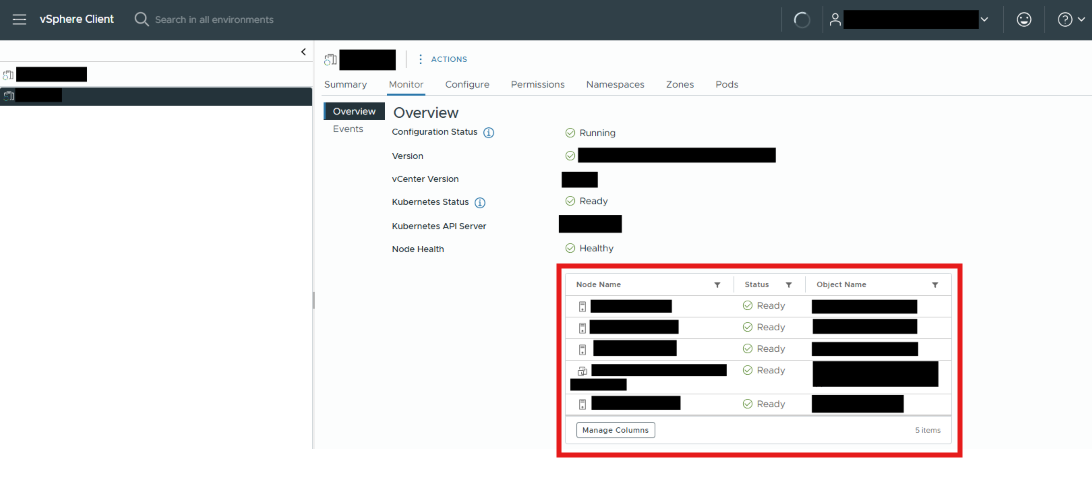Image resolution: width=1092 pixels, height=488 pixels.
Task: Go to the Pods tab
Action: [x=727, y=84]
